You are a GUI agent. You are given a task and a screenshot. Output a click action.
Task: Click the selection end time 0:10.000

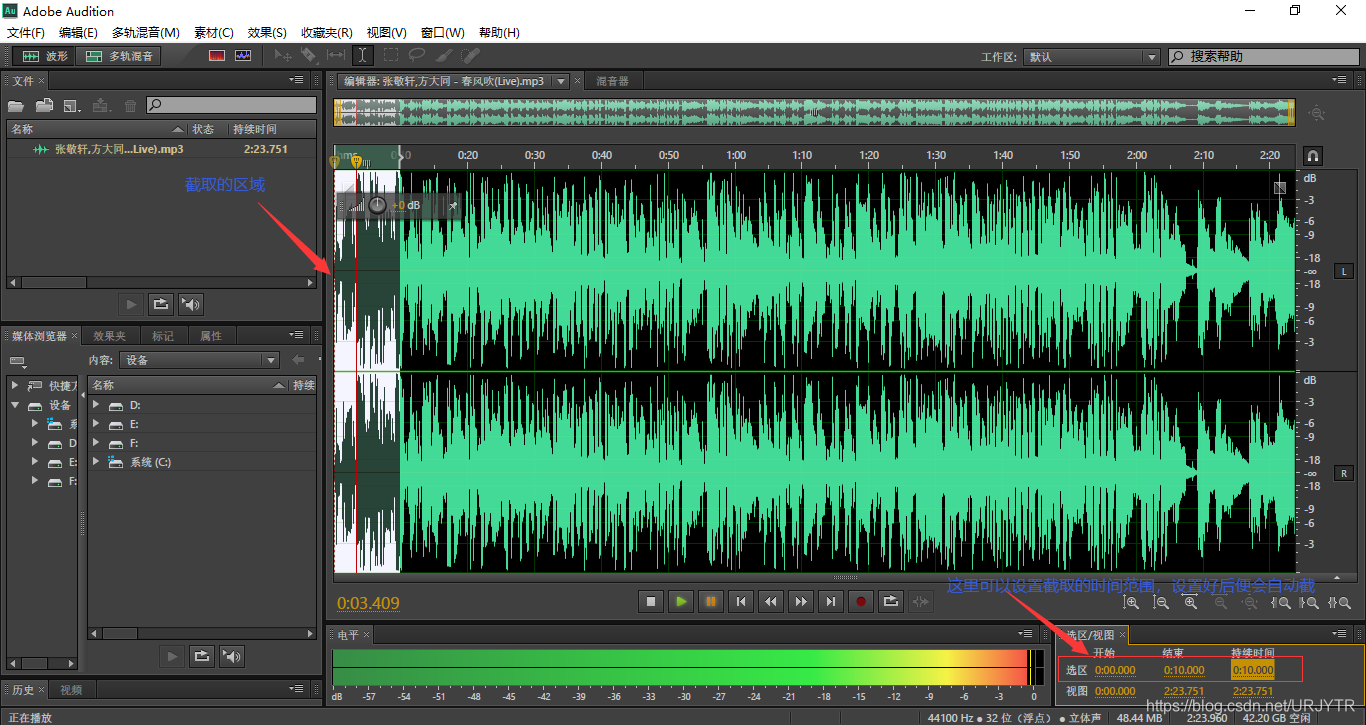[1184, 670]
